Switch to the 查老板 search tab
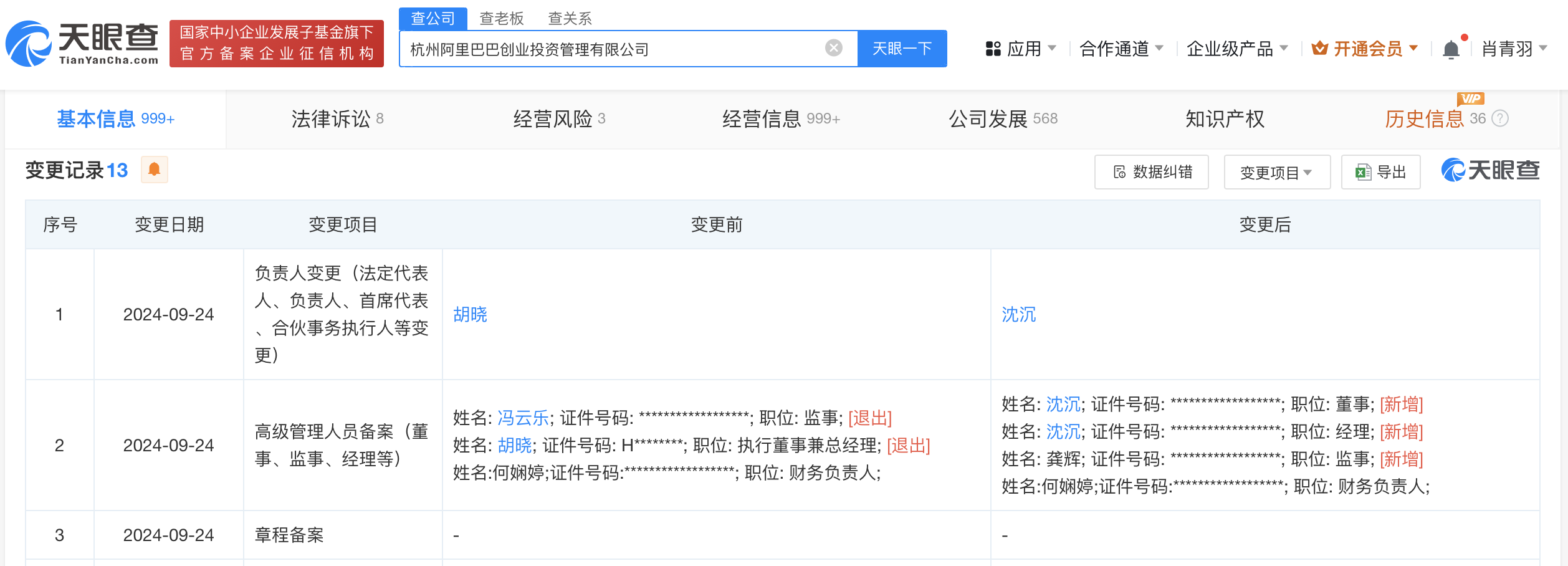The width and height of the screenshot is (1568, 566). 502,18
